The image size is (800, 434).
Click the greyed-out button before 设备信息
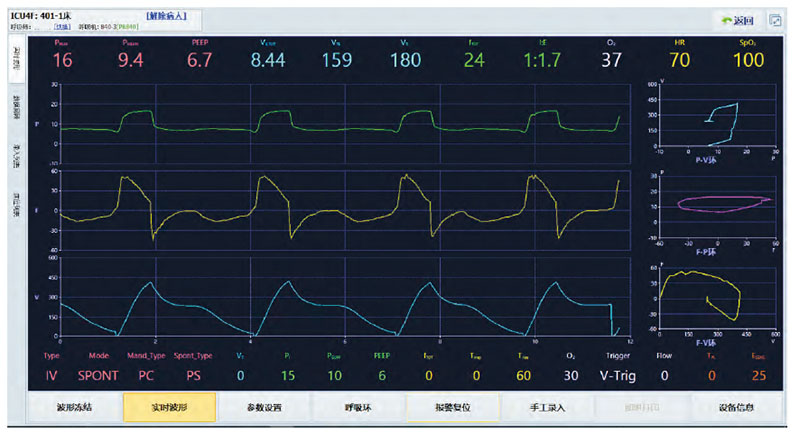[x=642, y=407]
